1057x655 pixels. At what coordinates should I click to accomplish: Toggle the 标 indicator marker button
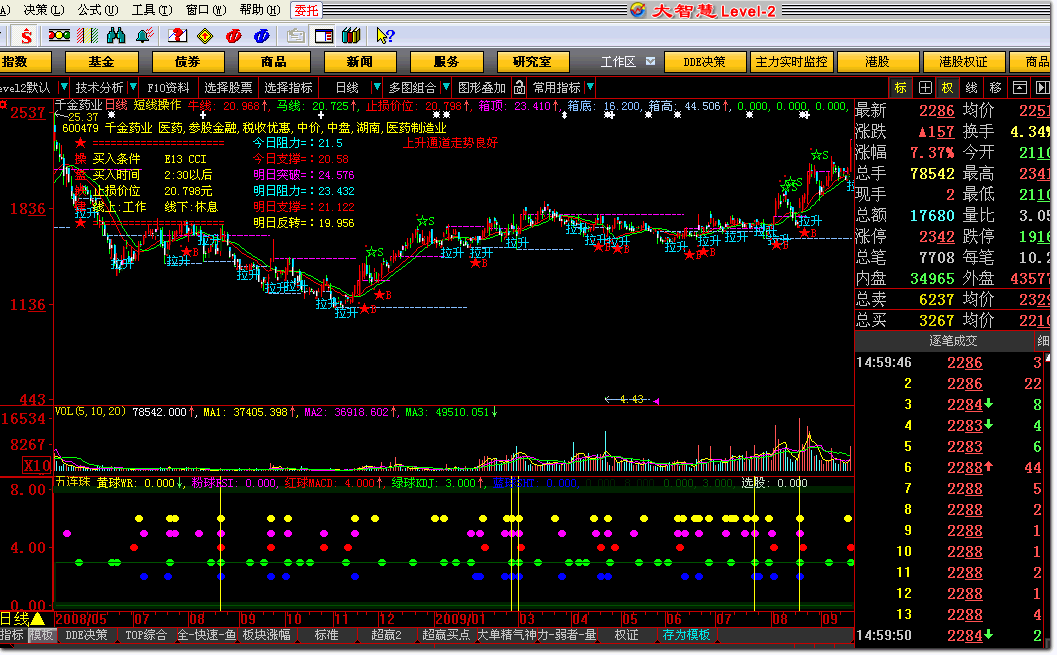click(901, 88)
